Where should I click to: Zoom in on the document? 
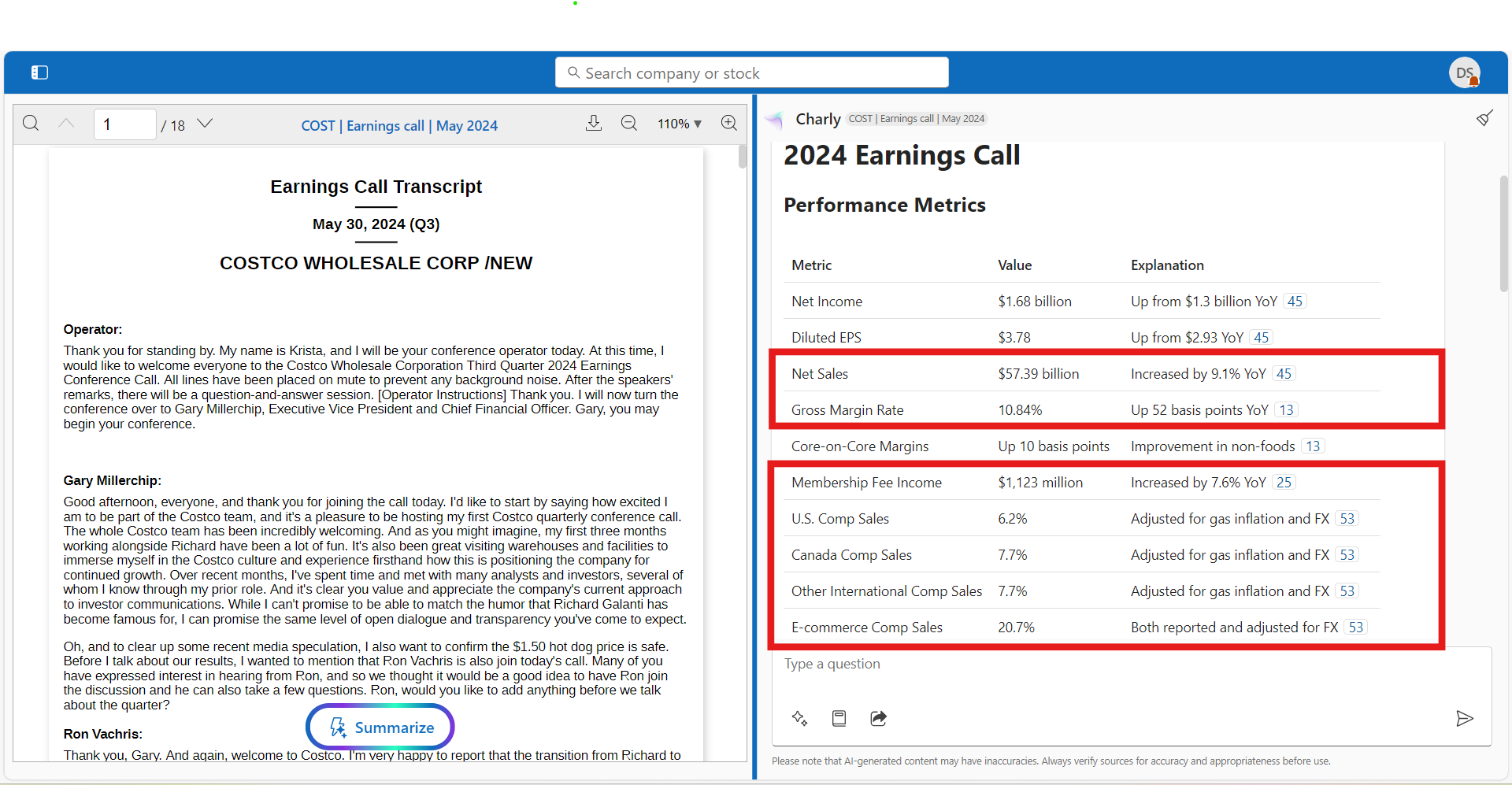(x=729, y=124)
